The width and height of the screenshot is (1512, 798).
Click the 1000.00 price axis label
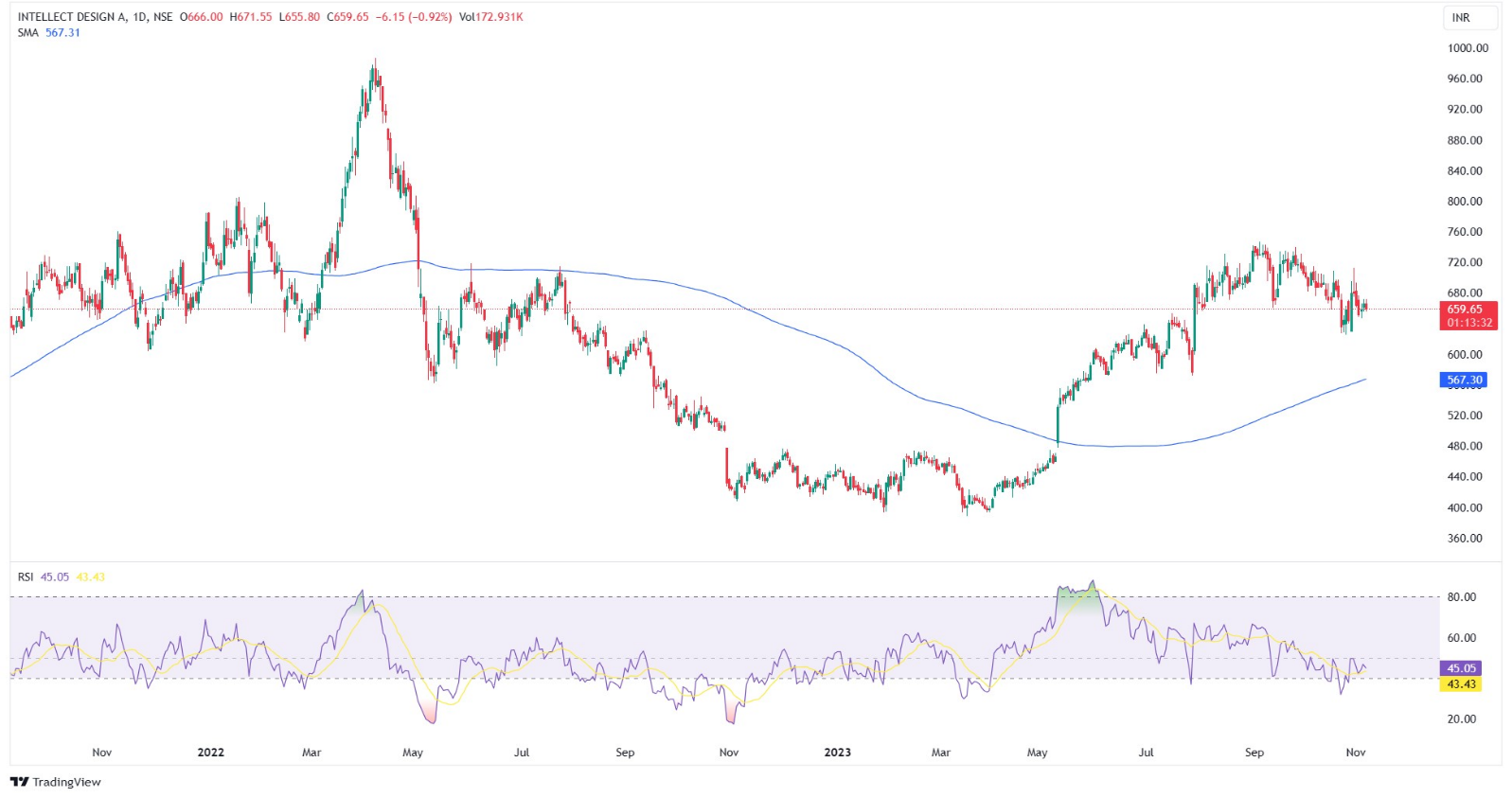[1467, 48]
